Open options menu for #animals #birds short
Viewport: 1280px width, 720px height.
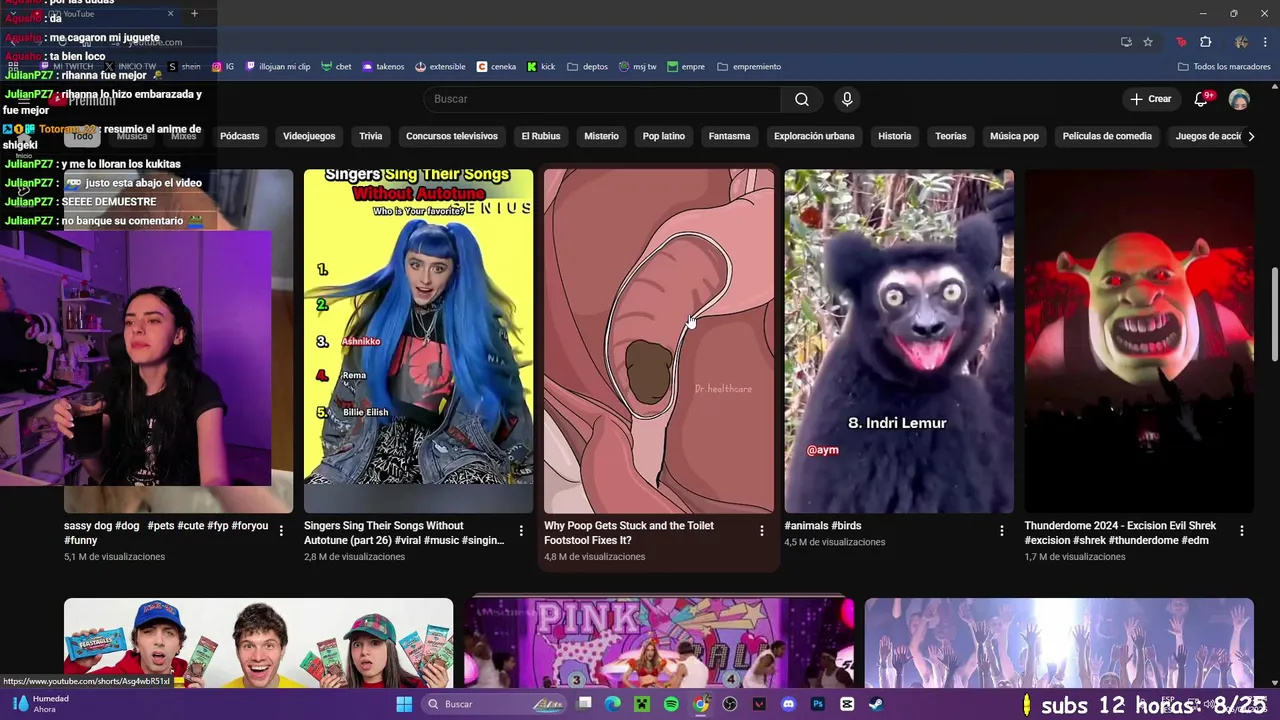coord(1002,531)
